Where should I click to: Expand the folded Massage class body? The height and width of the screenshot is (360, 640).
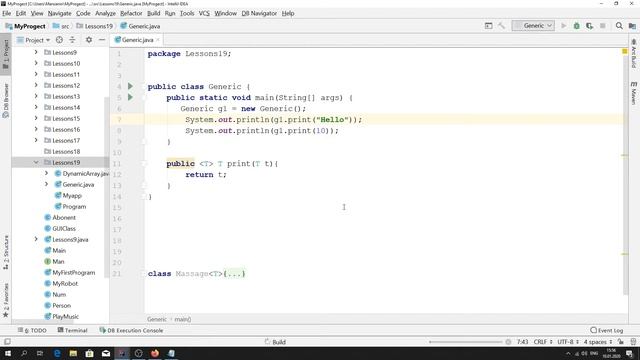click(235, 273)
